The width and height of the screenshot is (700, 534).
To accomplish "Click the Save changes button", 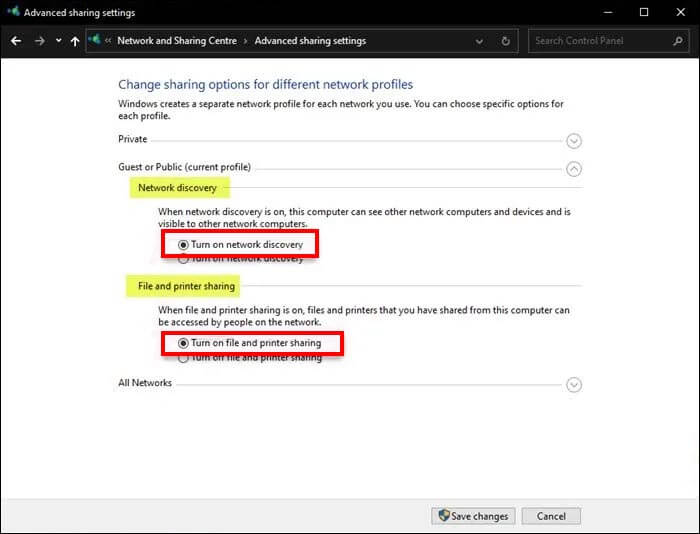I will coord(473,516).
